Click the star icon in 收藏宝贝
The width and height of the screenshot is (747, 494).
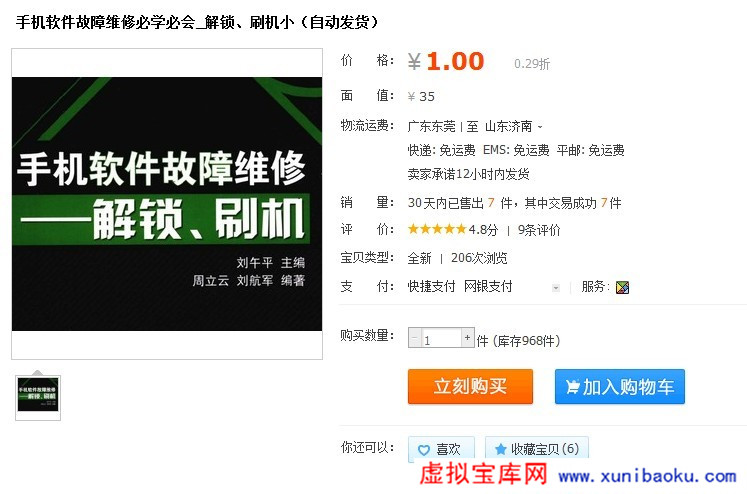(500, 449)
